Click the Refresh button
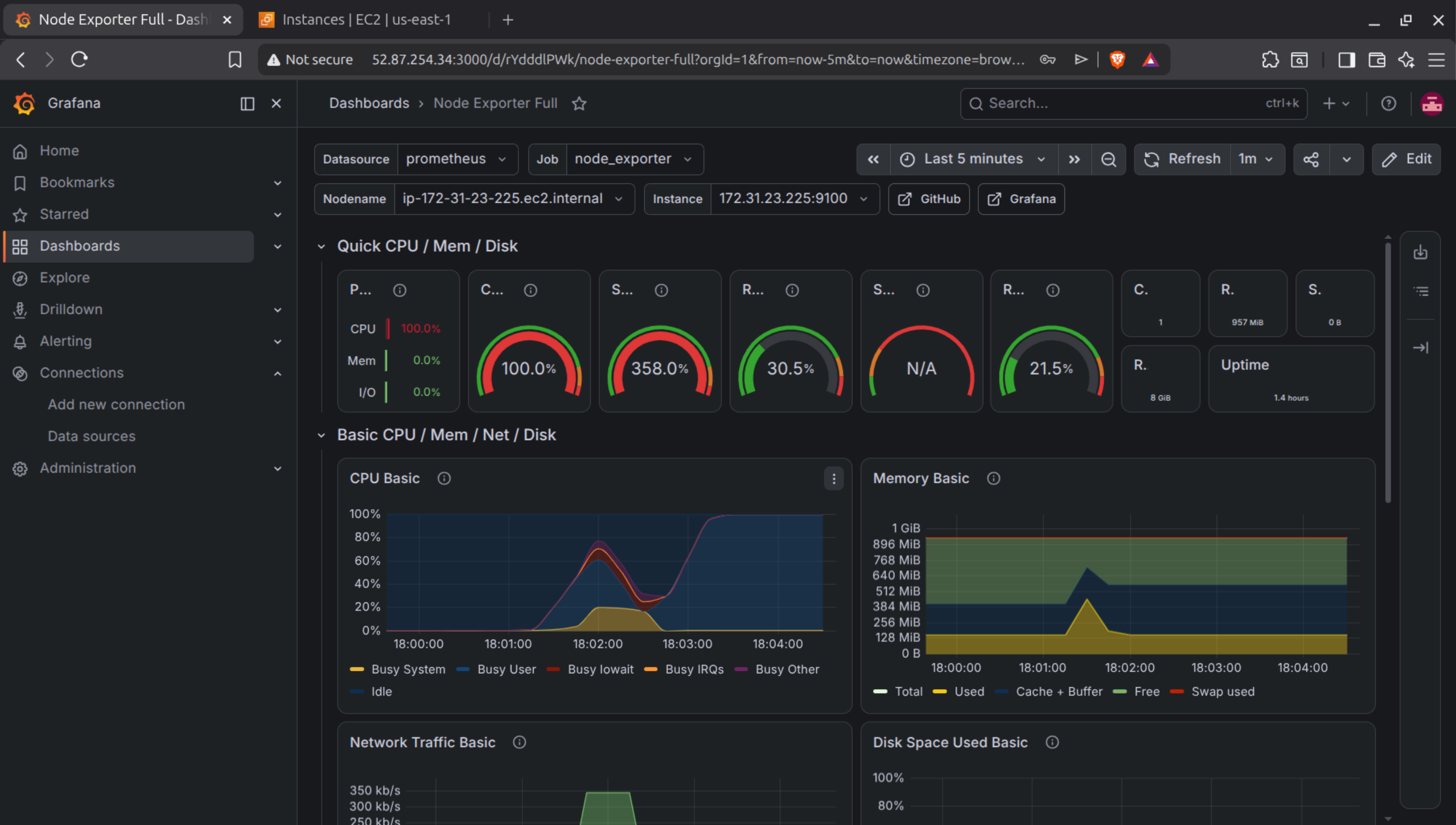Image resolution: width=1456 pixels, height=825 pixels. [x=1182, y=159]
